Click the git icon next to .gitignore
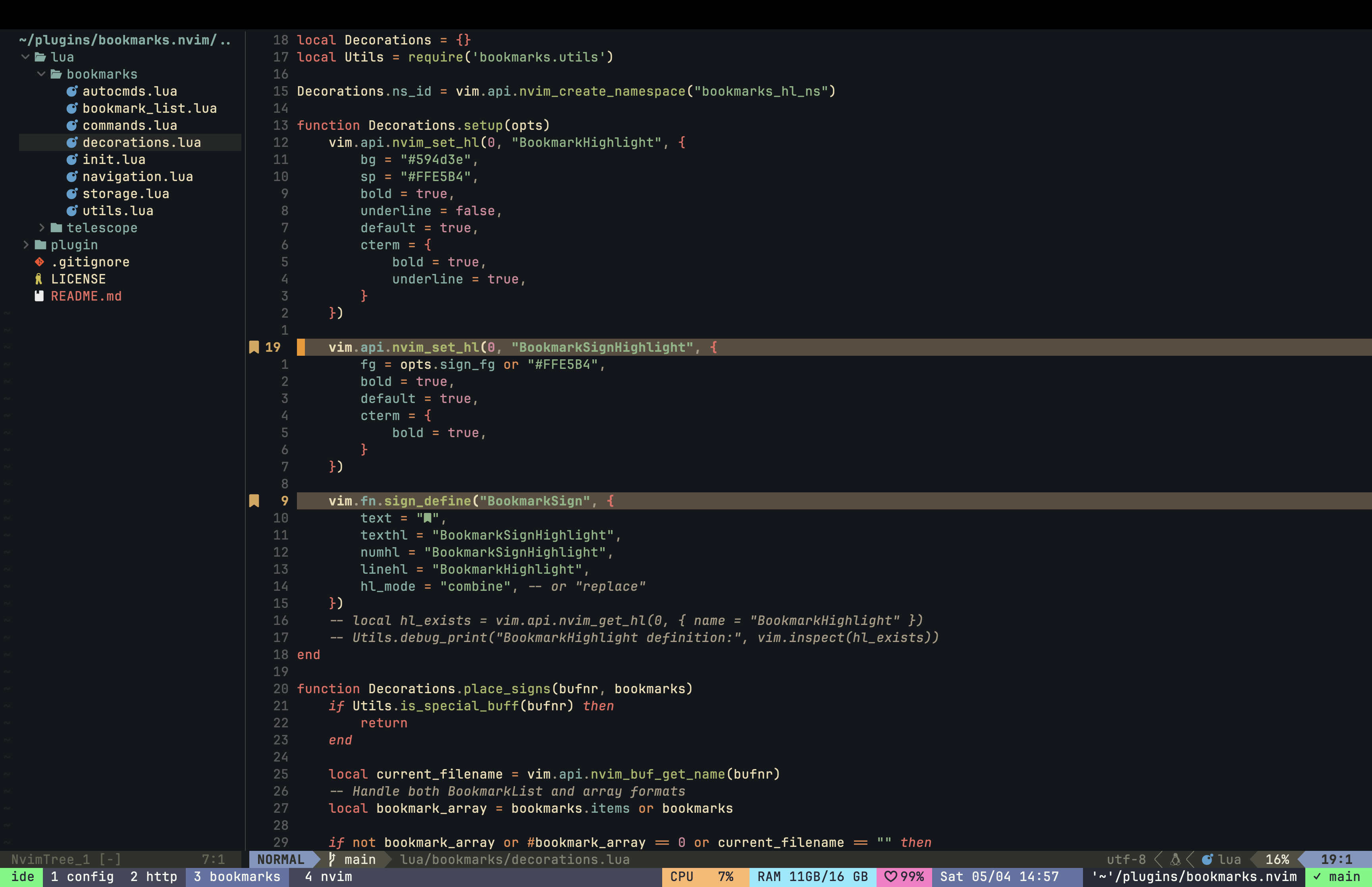 39,262
